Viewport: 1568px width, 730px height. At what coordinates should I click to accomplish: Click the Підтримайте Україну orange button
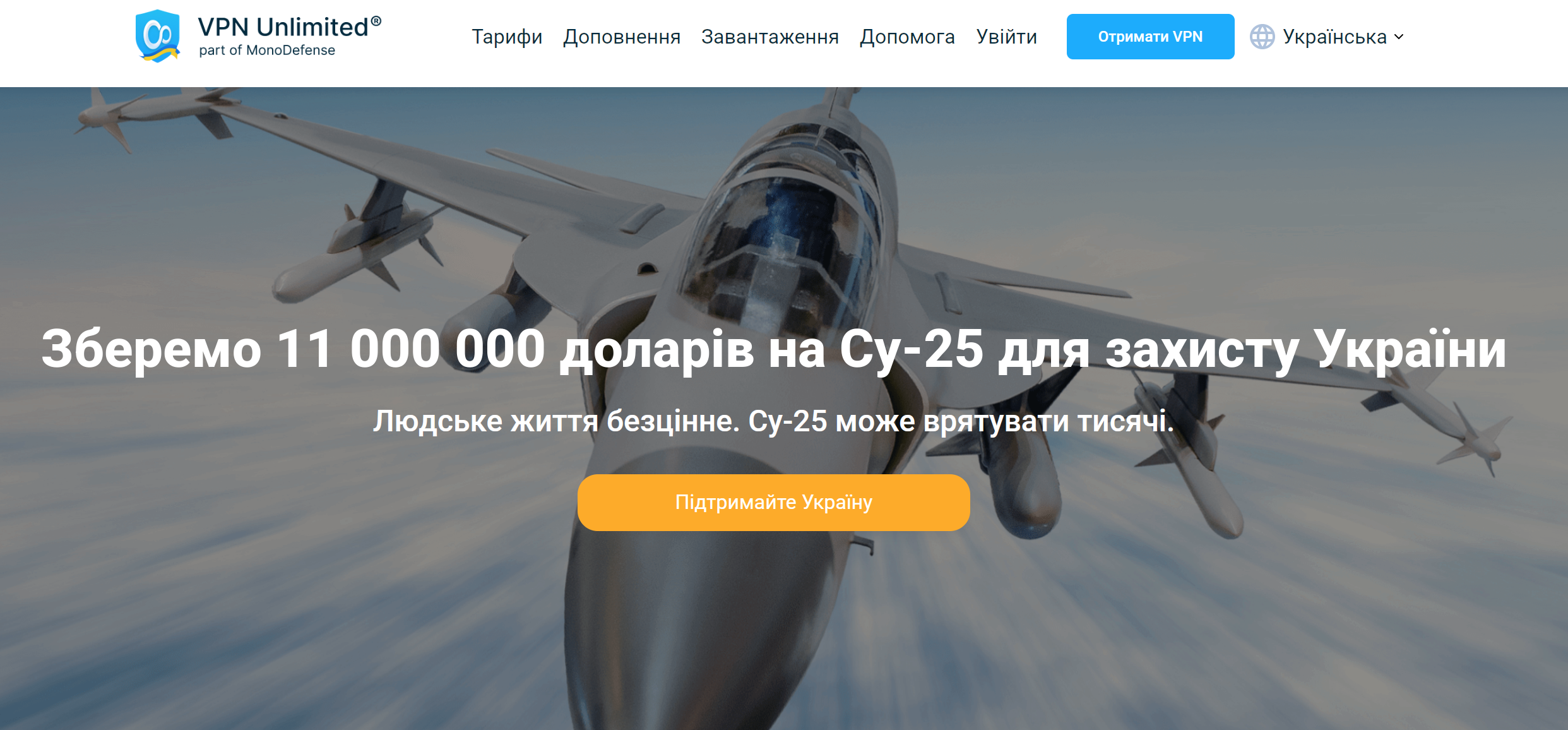tap(773, 503)
